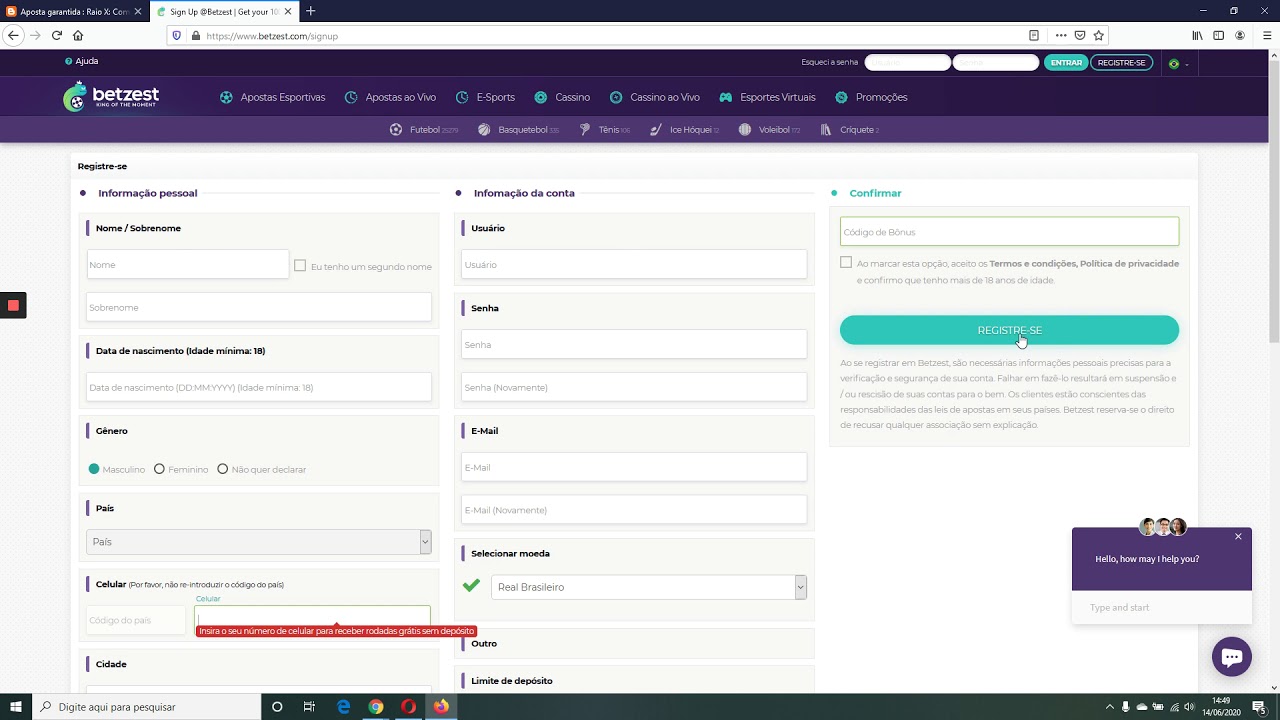Expand the Real Brasileiro currency dropdown
This screenshot has width=1280, height=720.
[x=649, y=587]
